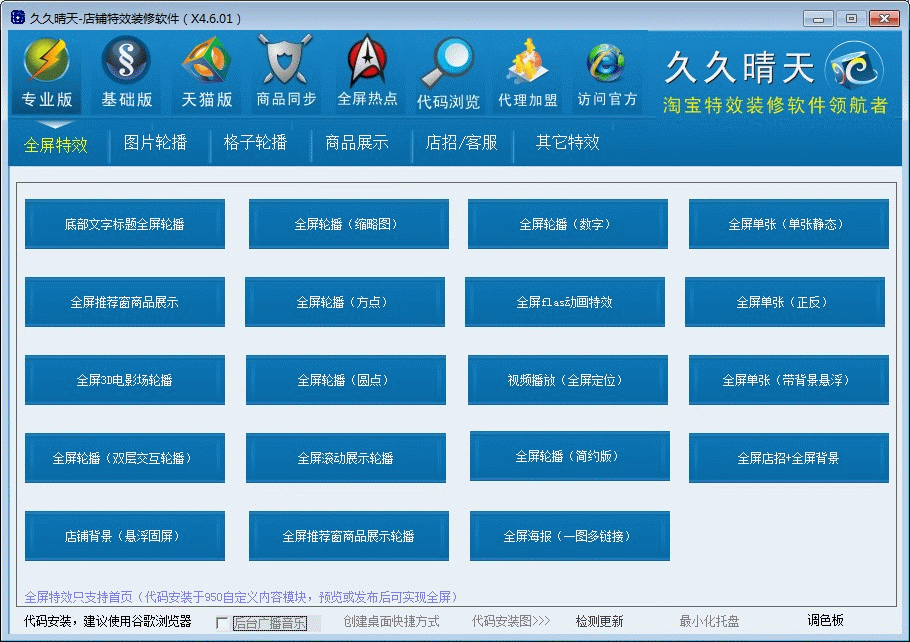Click the 检测更新 link
Screen dimensions: 910x642
599,622
